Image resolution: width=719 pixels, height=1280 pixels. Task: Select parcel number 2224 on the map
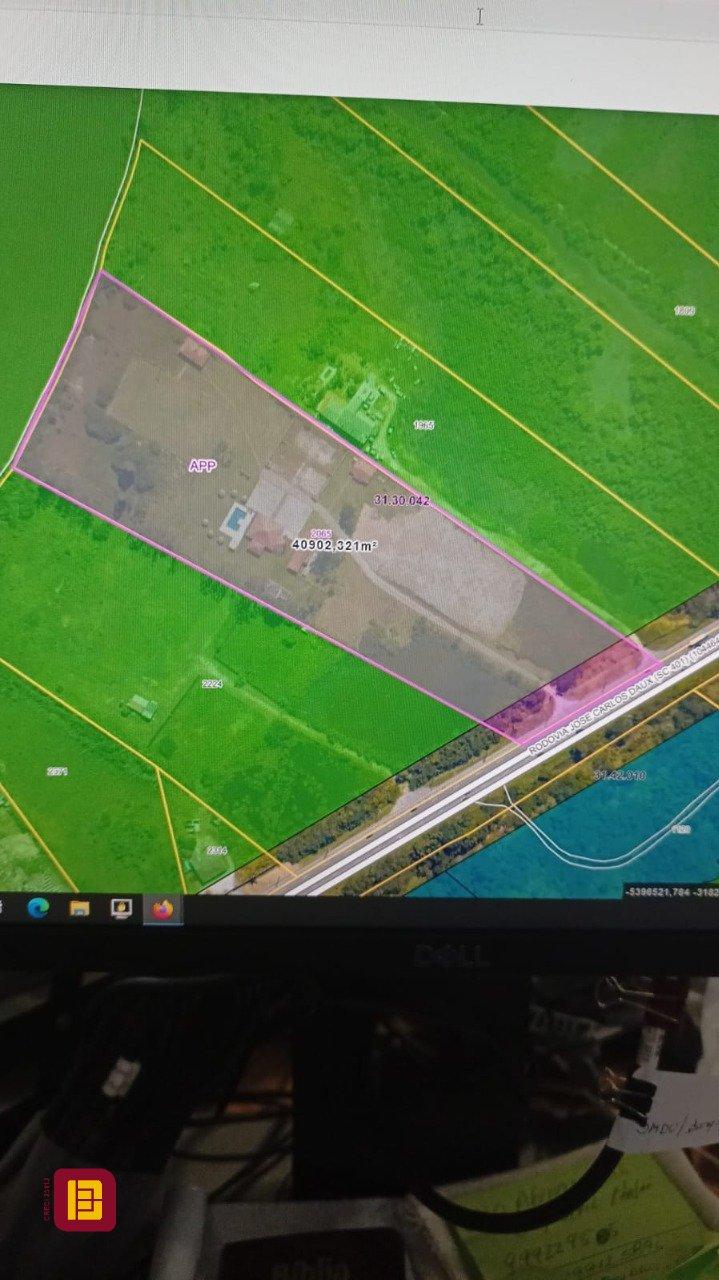tap(212, 684)
